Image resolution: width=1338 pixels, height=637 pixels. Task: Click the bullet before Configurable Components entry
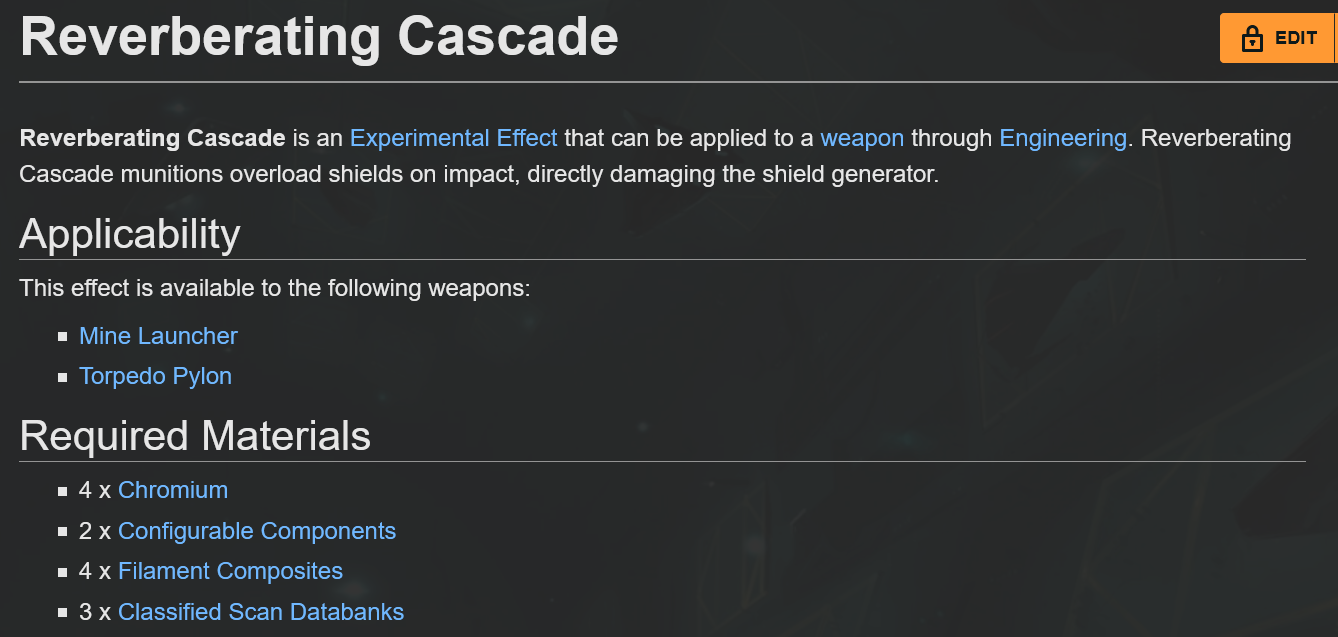(63, 532)
